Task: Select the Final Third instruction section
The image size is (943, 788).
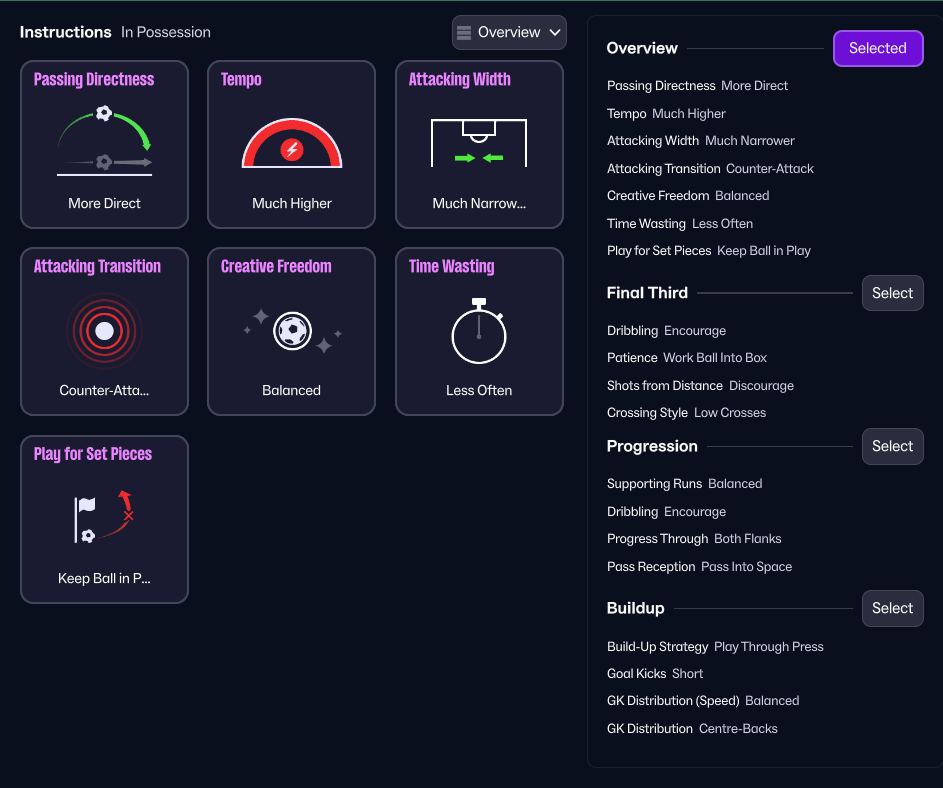Action: click(x=892, y=293)
